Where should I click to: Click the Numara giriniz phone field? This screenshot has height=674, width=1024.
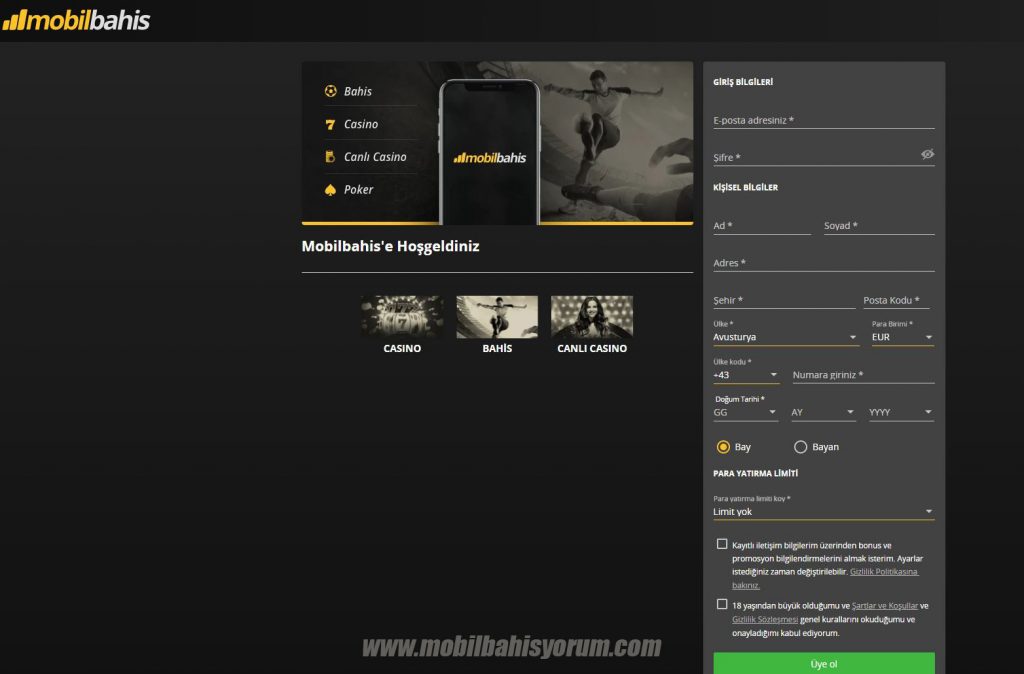coord(863,375)
